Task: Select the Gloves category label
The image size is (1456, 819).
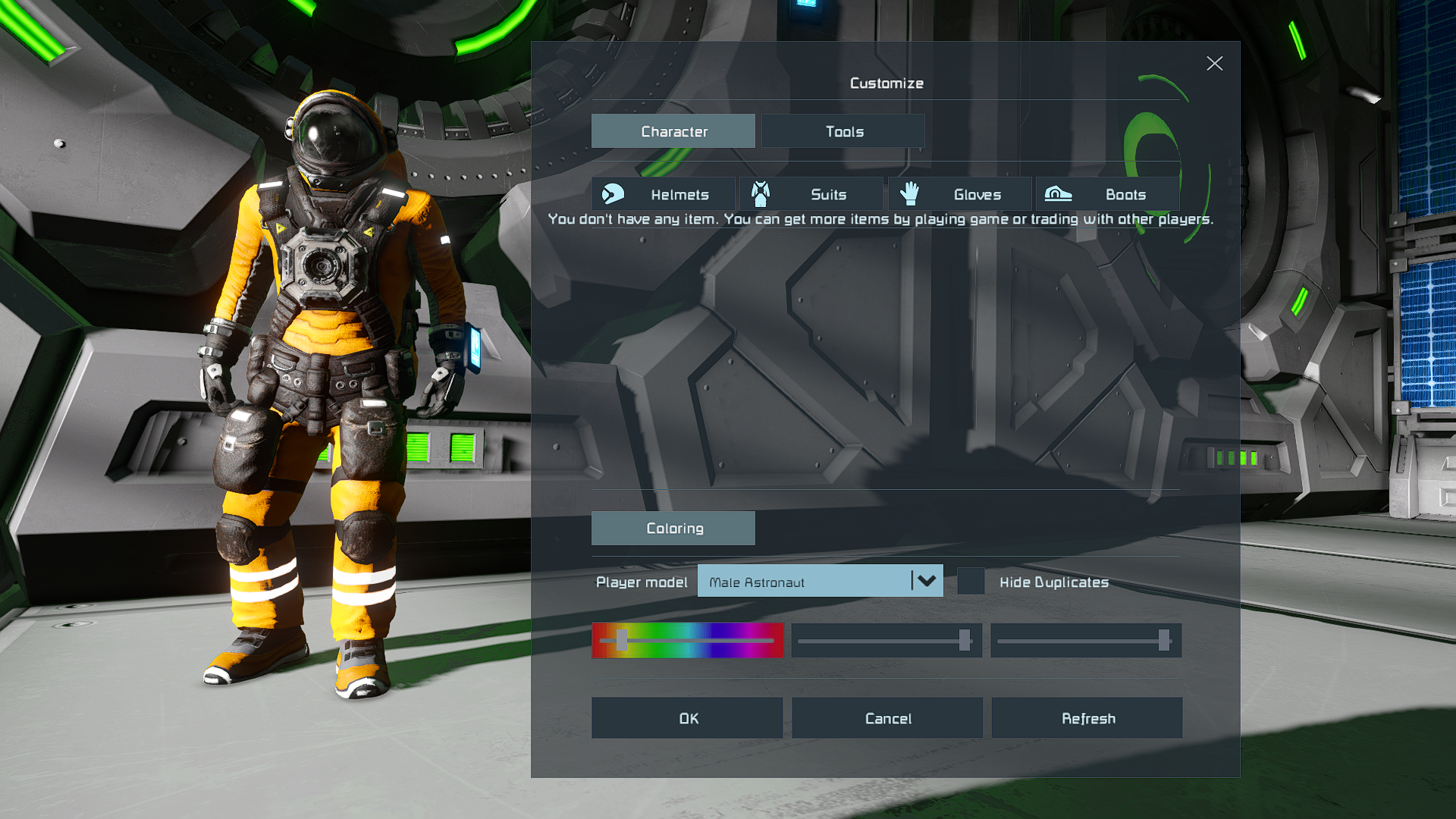Action: tap(977, 195)
